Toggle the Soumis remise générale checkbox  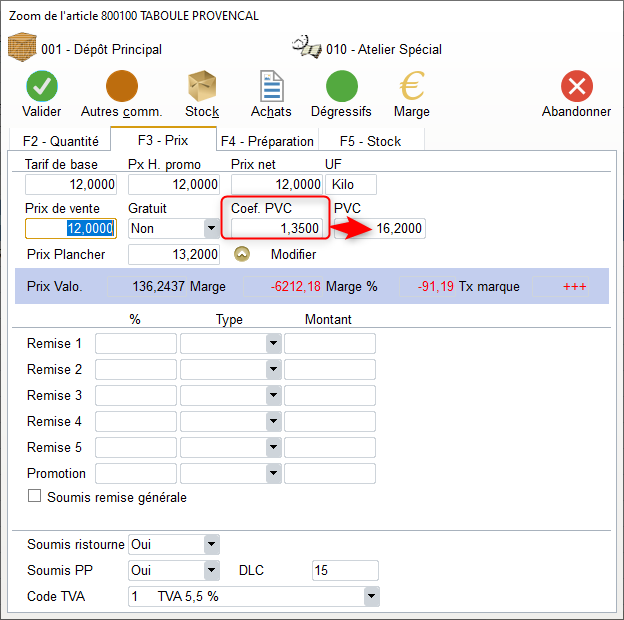tap(35, 497)
